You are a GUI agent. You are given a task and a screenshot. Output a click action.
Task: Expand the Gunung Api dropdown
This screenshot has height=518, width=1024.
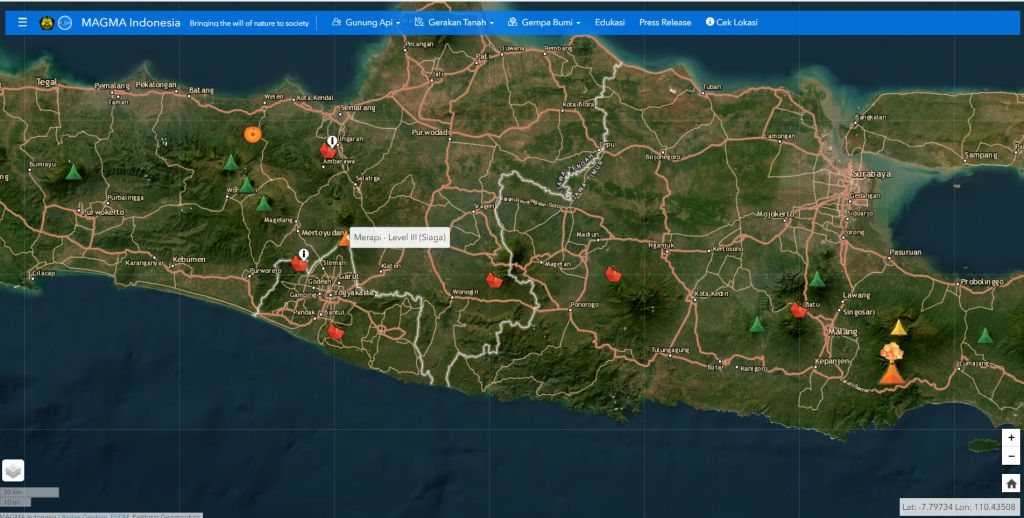click(x=366, y=22)
